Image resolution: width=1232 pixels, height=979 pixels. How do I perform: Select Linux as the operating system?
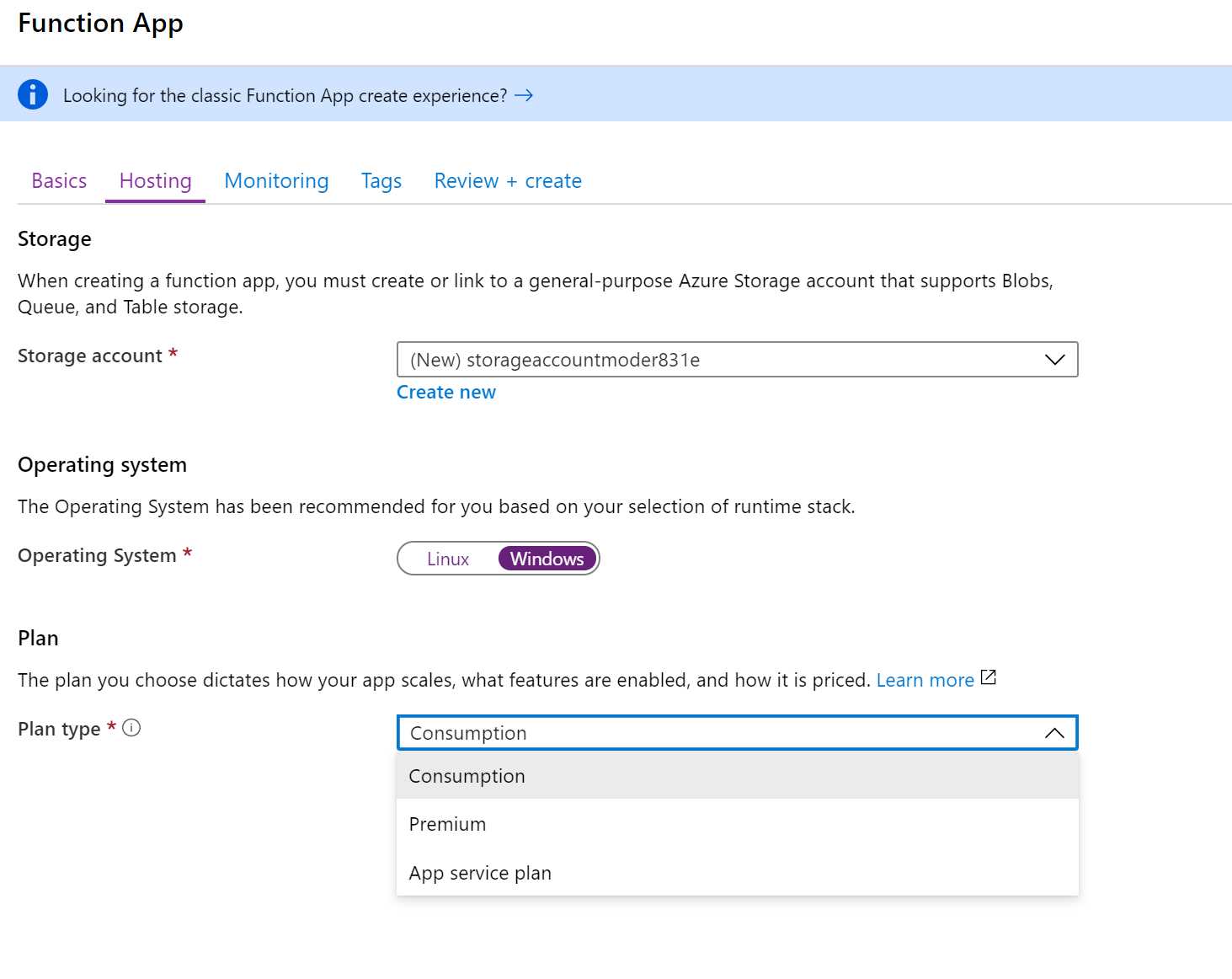[447, 559]
